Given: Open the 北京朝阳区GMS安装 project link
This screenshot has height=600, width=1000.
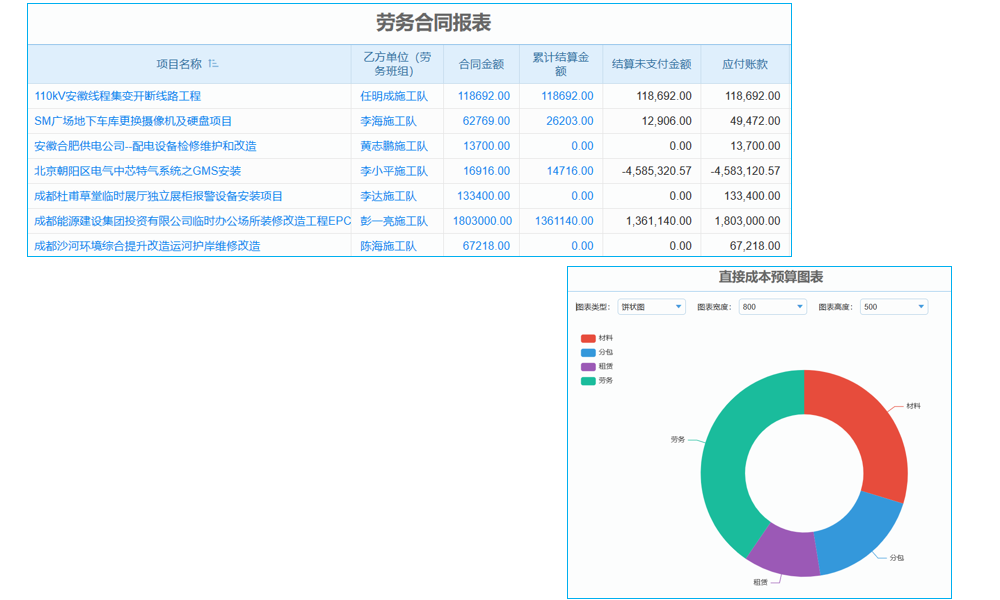Looking at the screenshot, I should pos(137,170).
